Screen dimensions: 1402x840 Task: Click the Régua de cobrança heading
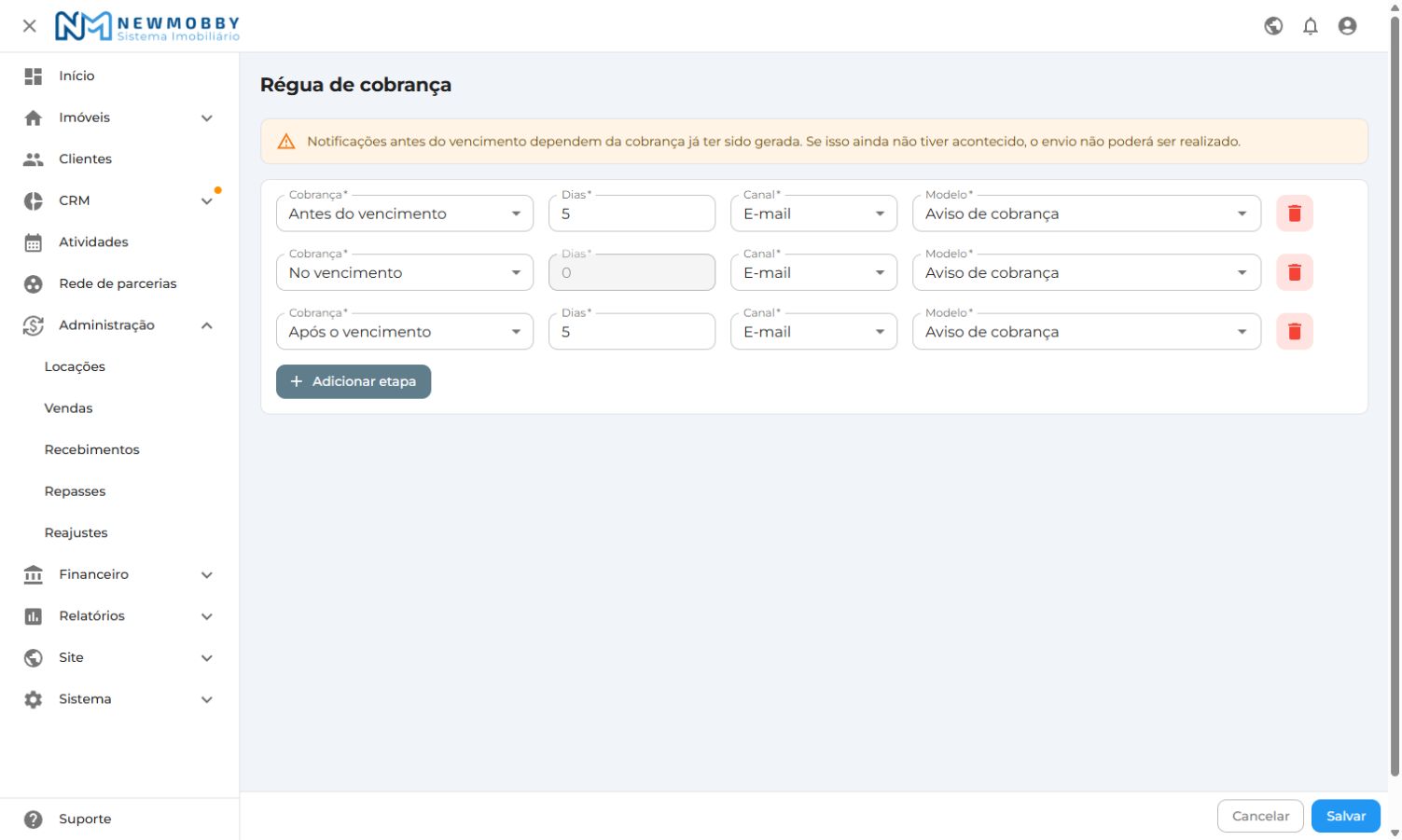tap(355, 85)
